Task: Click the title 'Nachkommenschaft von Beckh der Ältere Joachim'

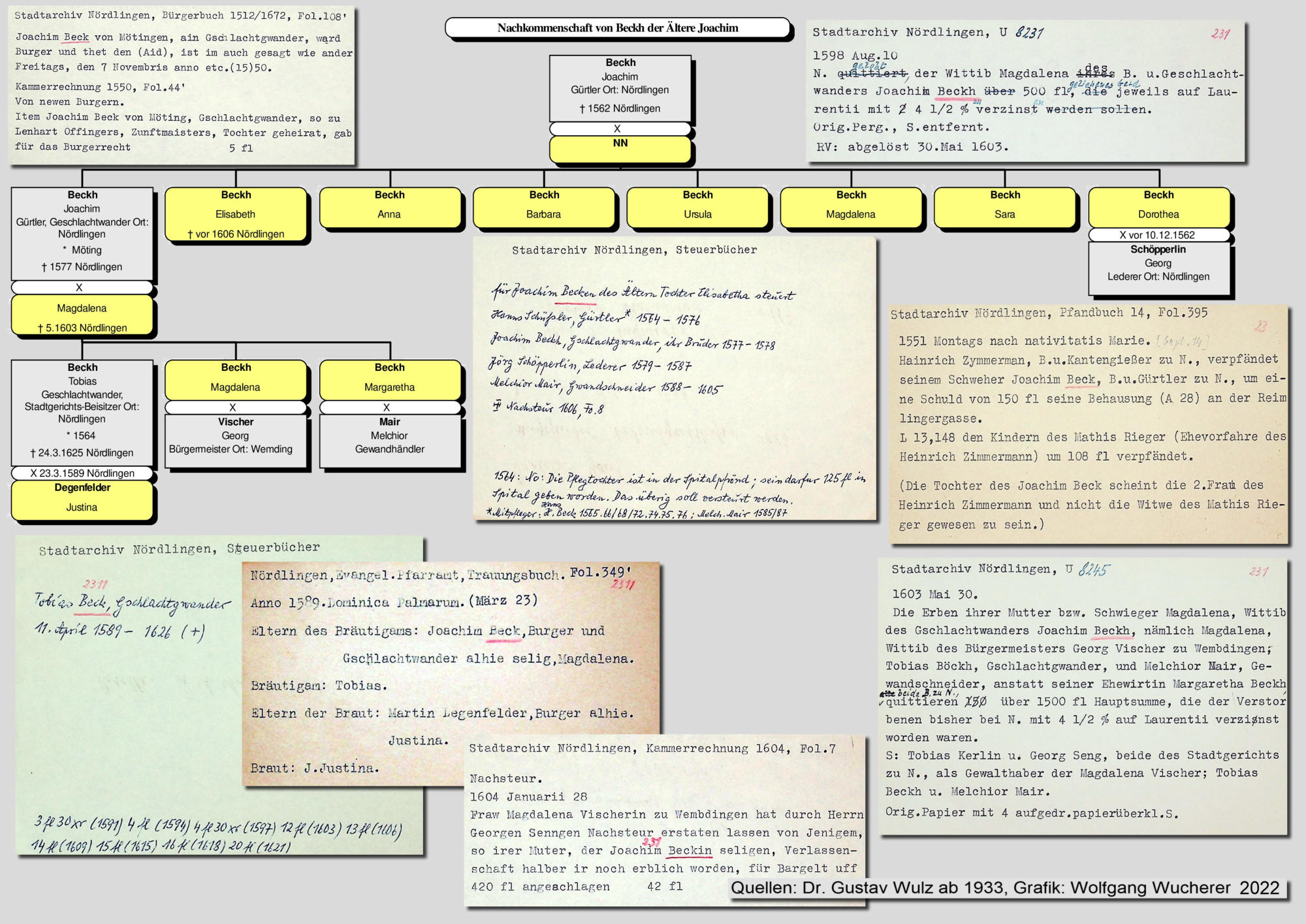Action: (617, 28)
